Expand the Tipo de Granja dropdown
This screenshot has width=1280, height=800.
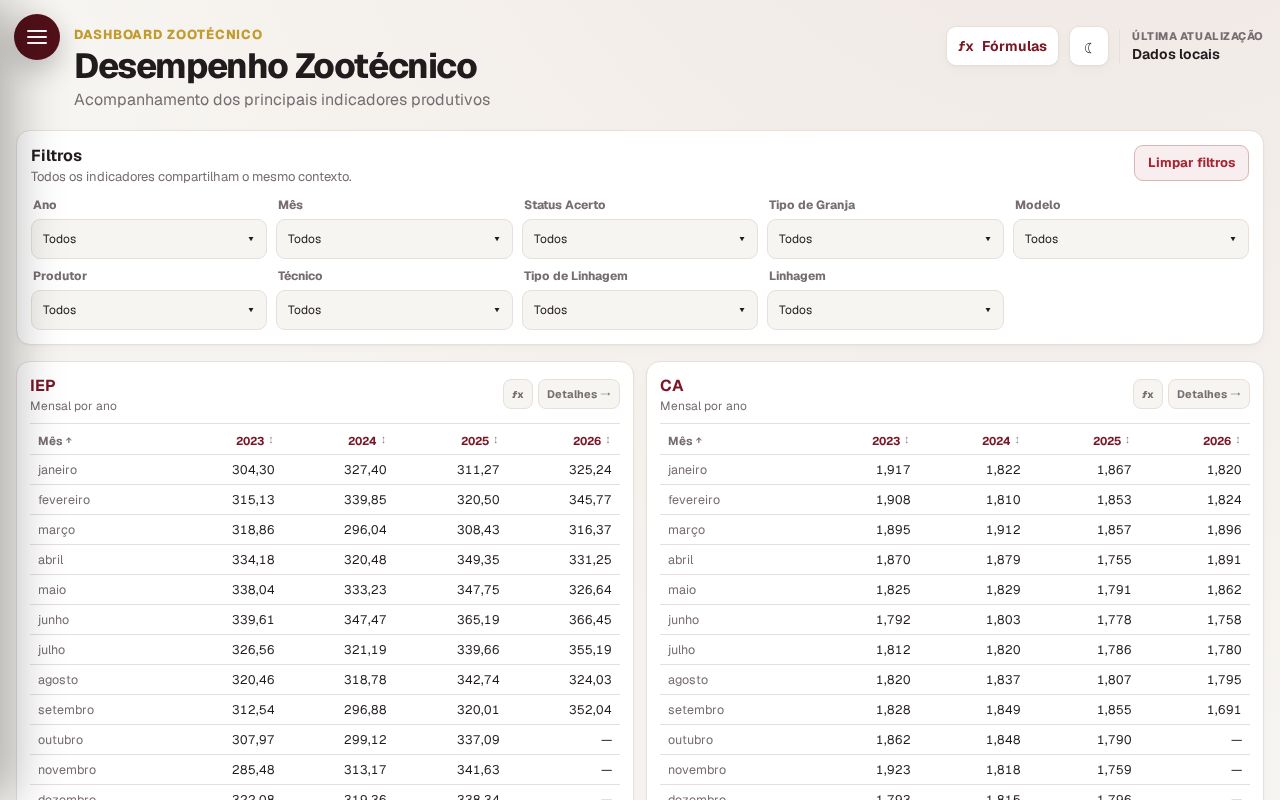pyautogui.click(x=885, y=239)
